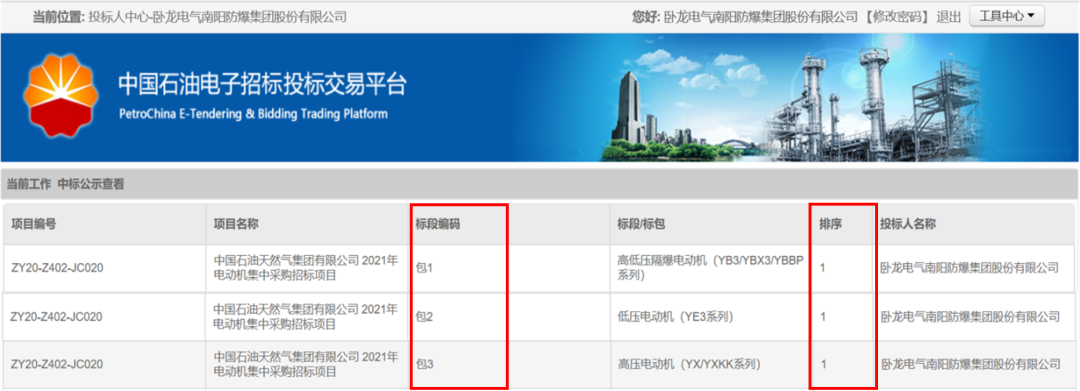This screenshot has height=391, width=1080.
Task: Click the 标段编码 column header
Action: point(437,224)
